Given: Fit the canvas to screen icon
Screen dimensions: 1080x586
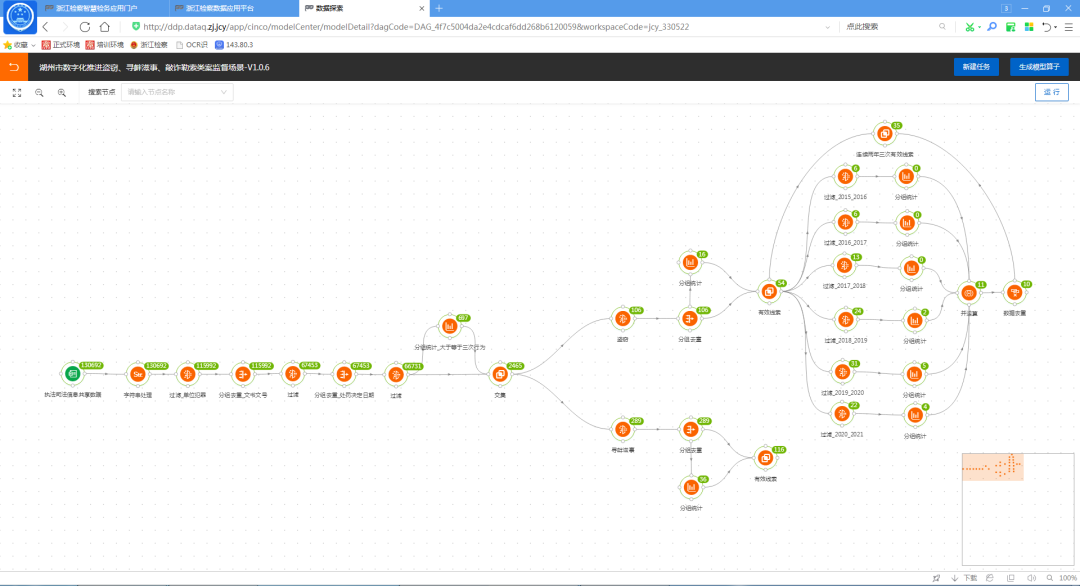Looking at the screenshot, I should pyautogui.click(x=16, y=92).
